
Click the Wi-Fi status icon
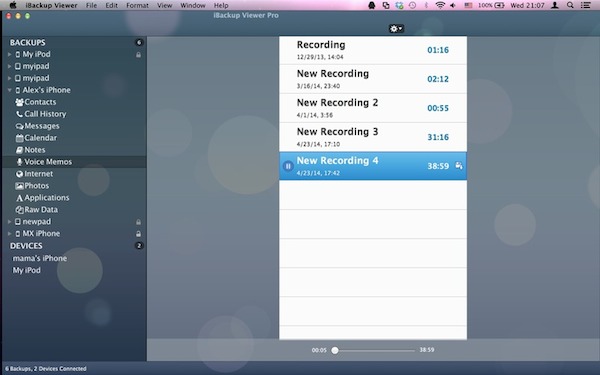(440, 5)
